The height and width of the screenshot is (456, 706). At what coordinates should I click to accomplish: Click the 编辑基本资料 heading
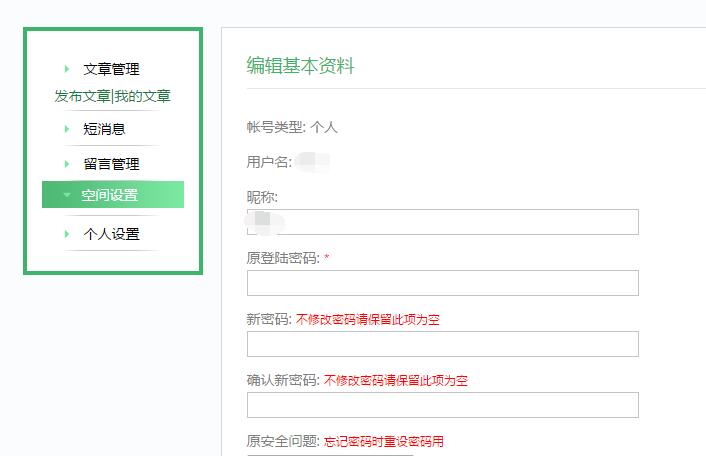(x=300, y=66)
